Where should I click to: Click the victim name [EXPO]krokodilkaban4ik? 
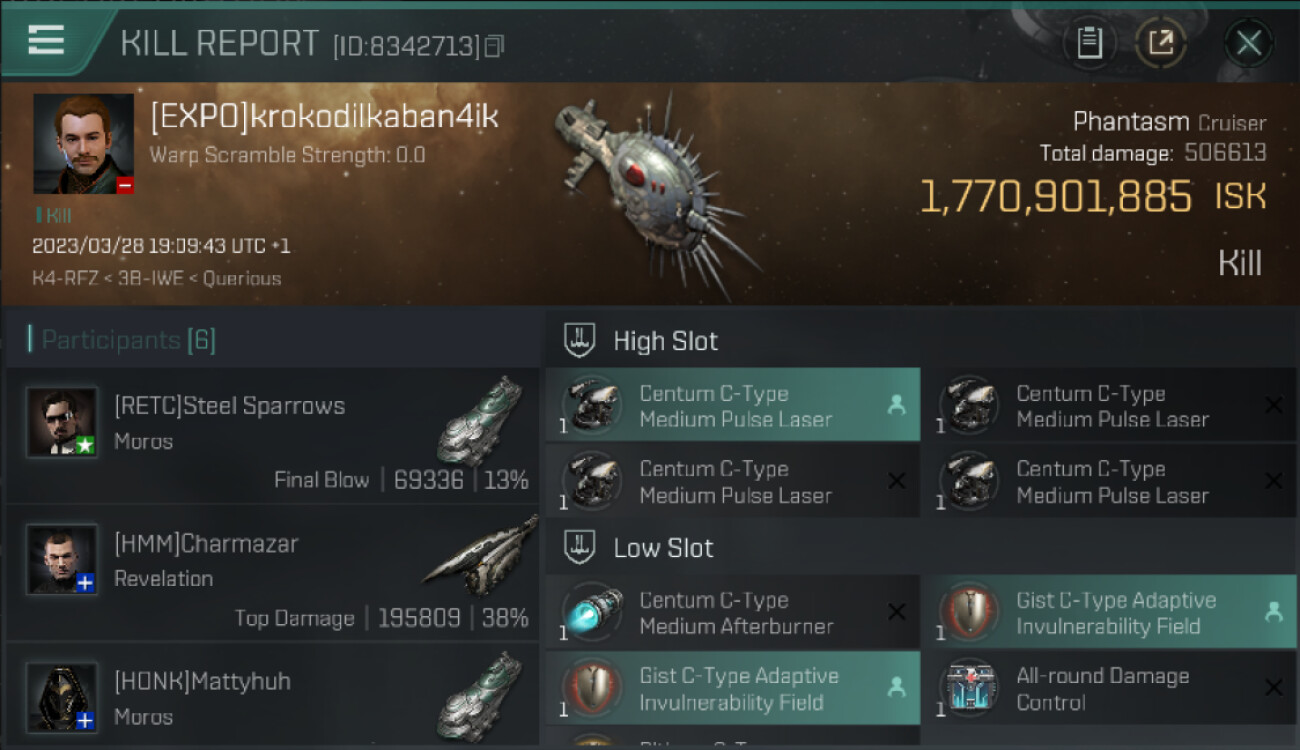coord(324,116)
